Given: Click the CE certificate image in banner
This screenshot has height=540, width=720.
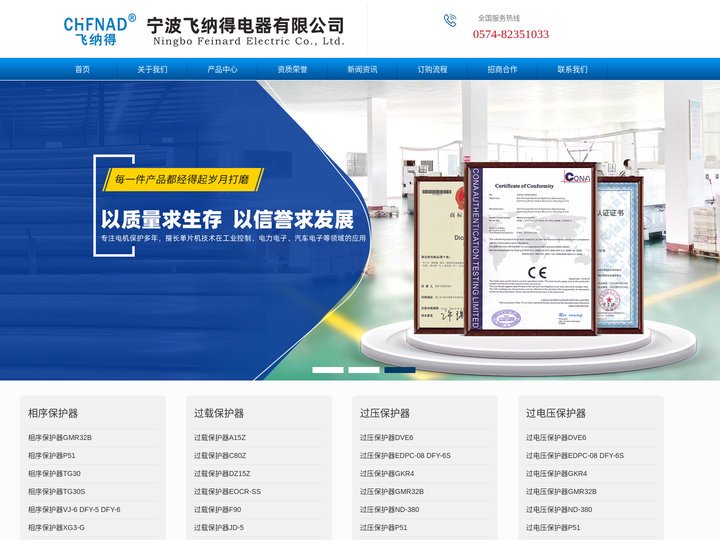Looking at the screenshot, I should coord(530,248).
